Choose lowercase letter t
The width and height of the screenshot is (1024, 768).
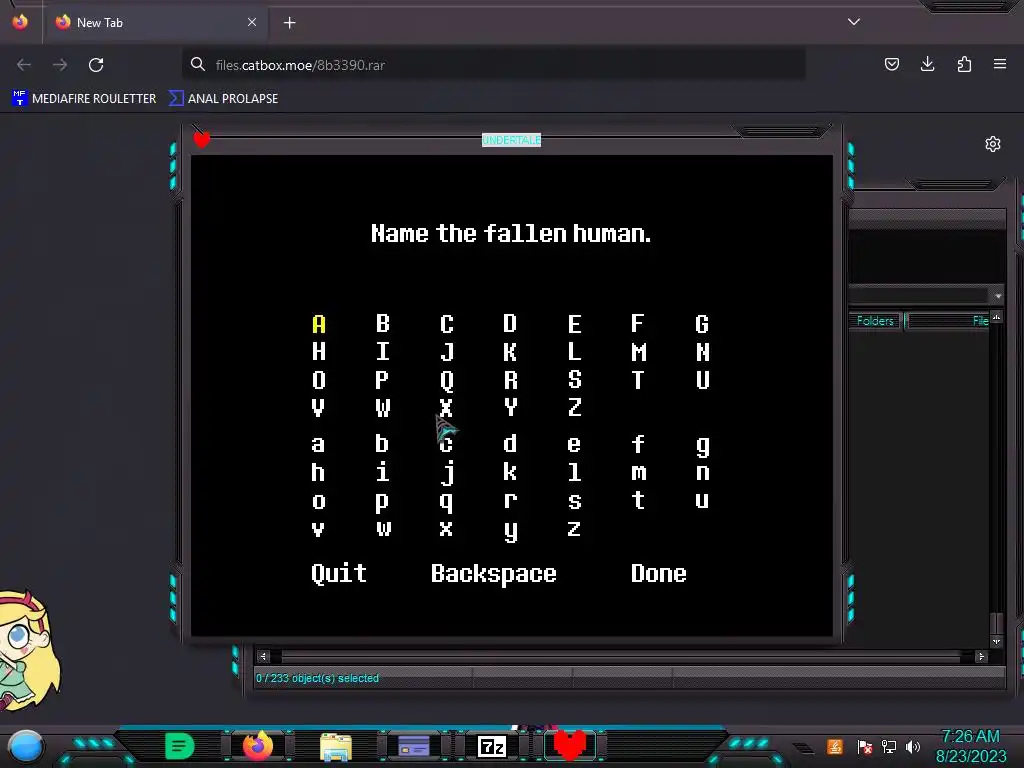(x=638, y=500)
